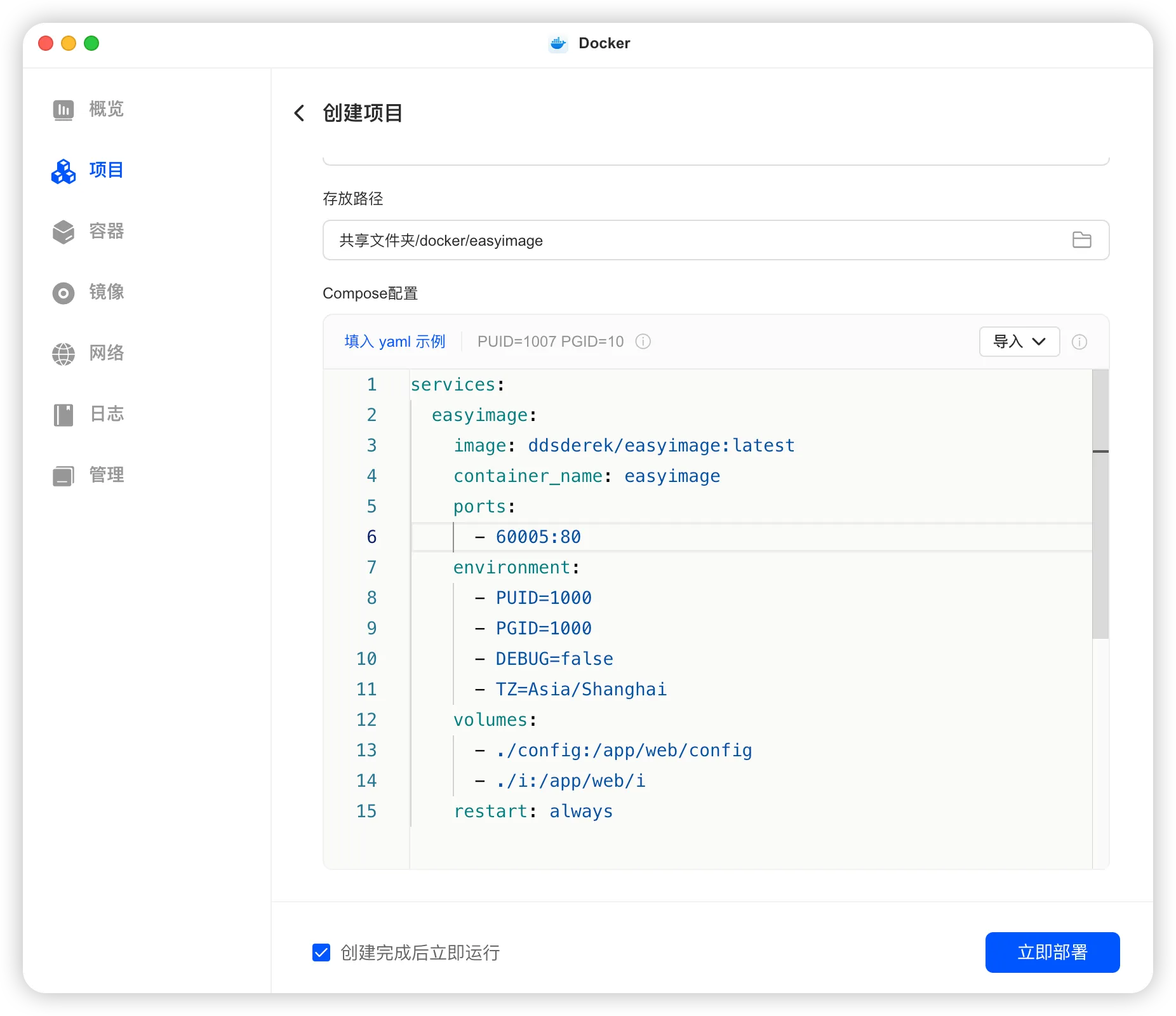Click the 网络 sidebar label
This screenshot has height=1016, width=1176.
(106, 353)
